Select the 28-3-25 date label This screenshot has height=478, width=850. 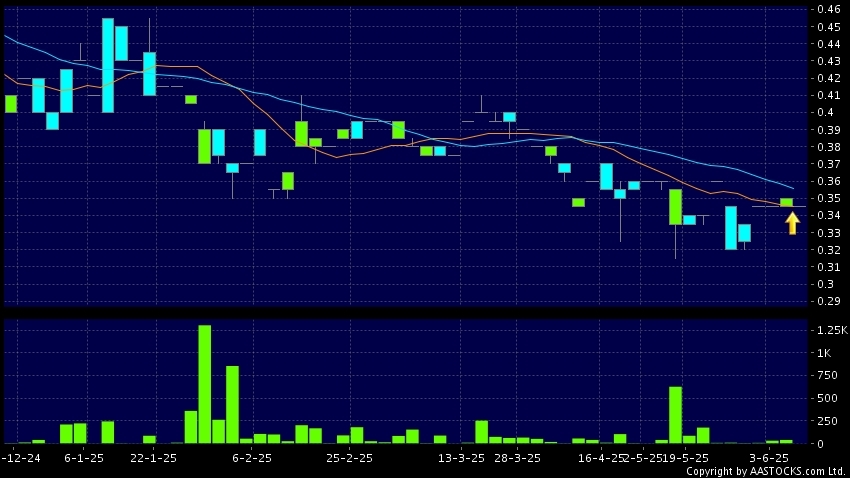coord(517,458)
